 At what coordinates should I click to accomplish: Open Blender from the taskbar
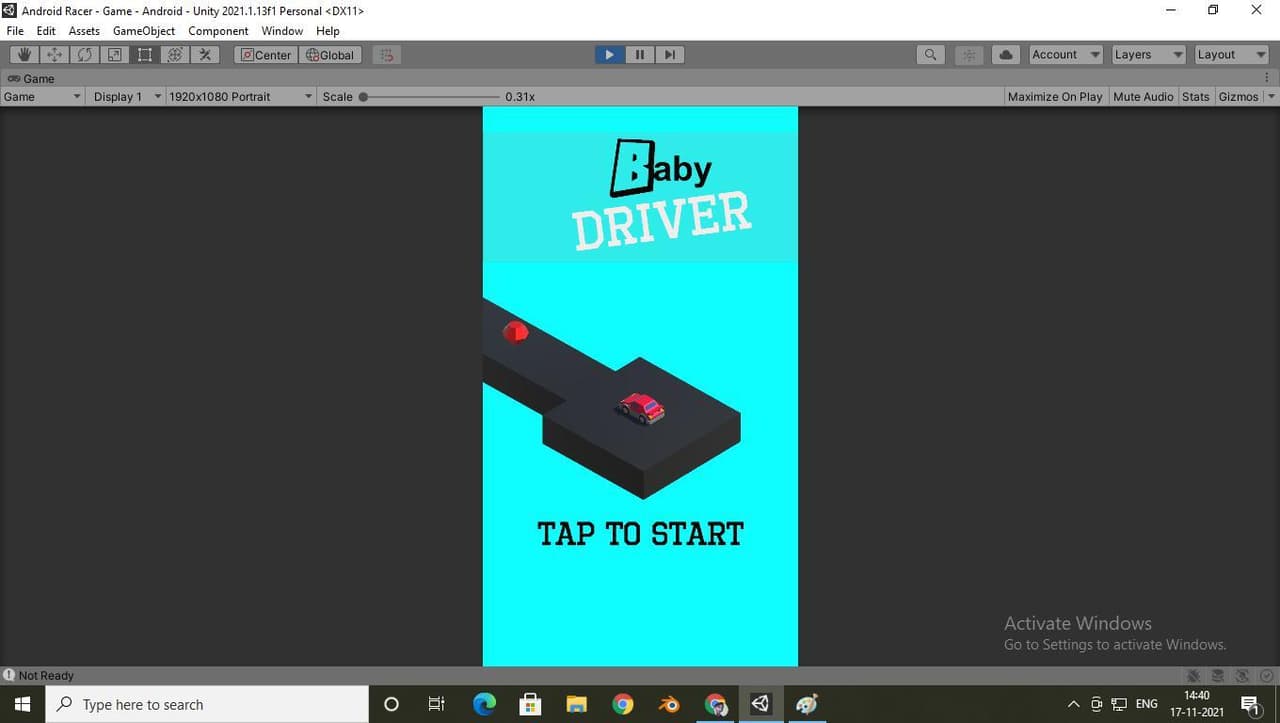pos(669,704)
